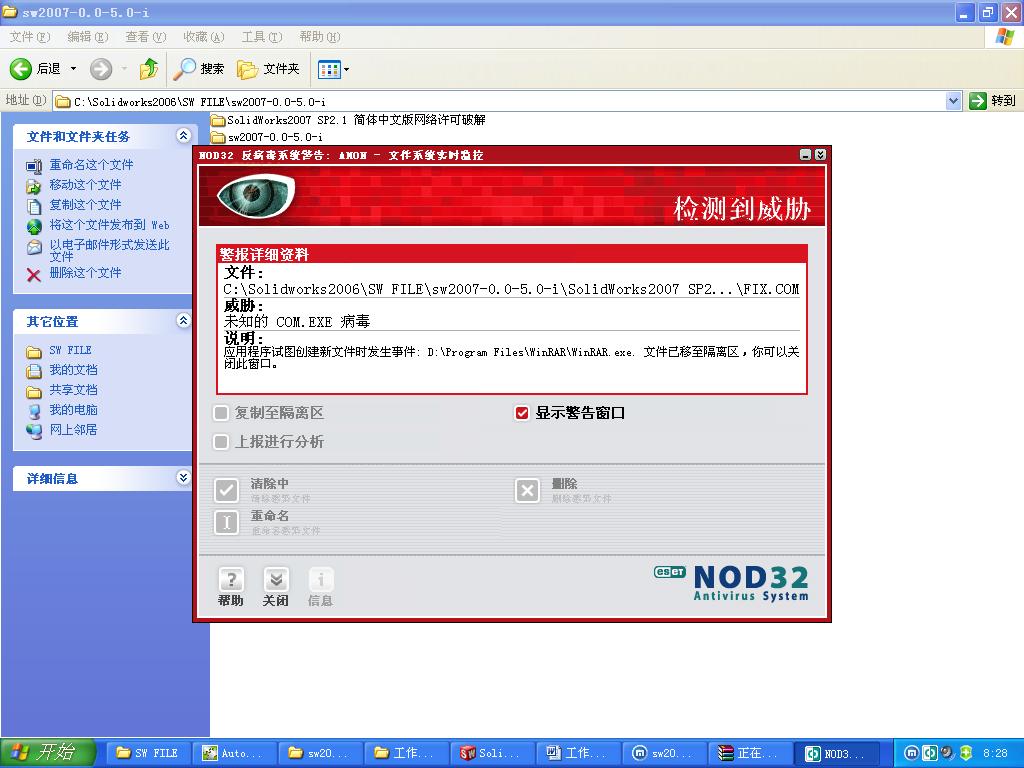Toggle 复制至隔离区 checkbox in NOD32
The image size is (1024, 768).
221,413
